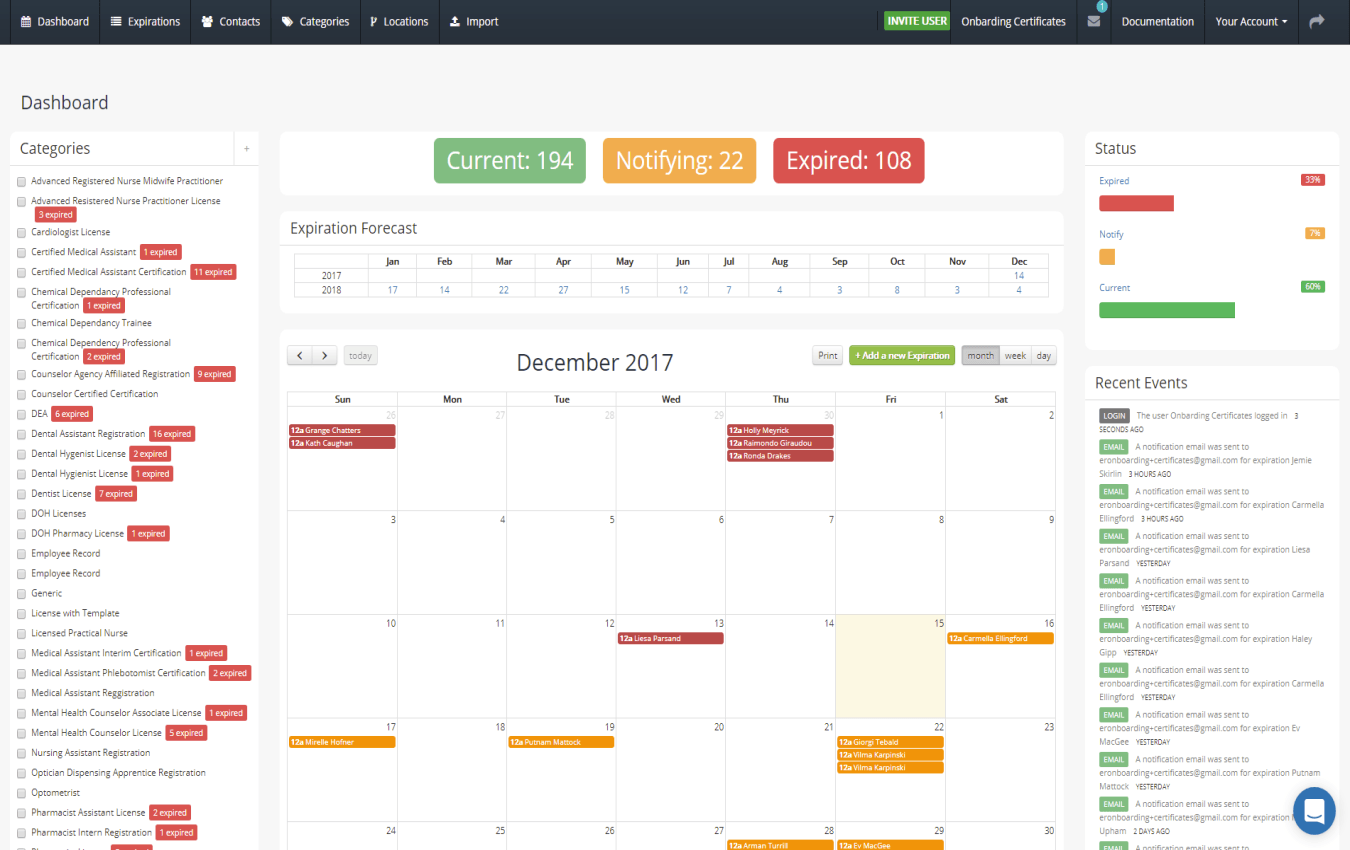Tick the DEA category checkbox
1350x850 pixels.
pos(21,414)
